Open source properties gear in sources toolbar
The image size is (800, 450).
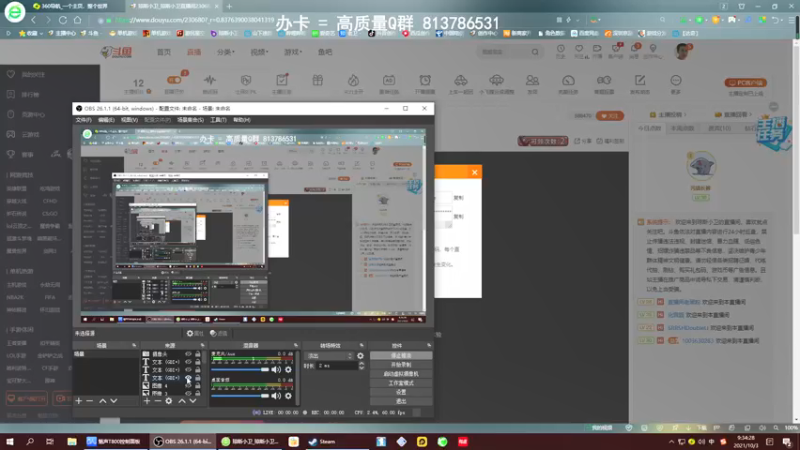[169, 401]
